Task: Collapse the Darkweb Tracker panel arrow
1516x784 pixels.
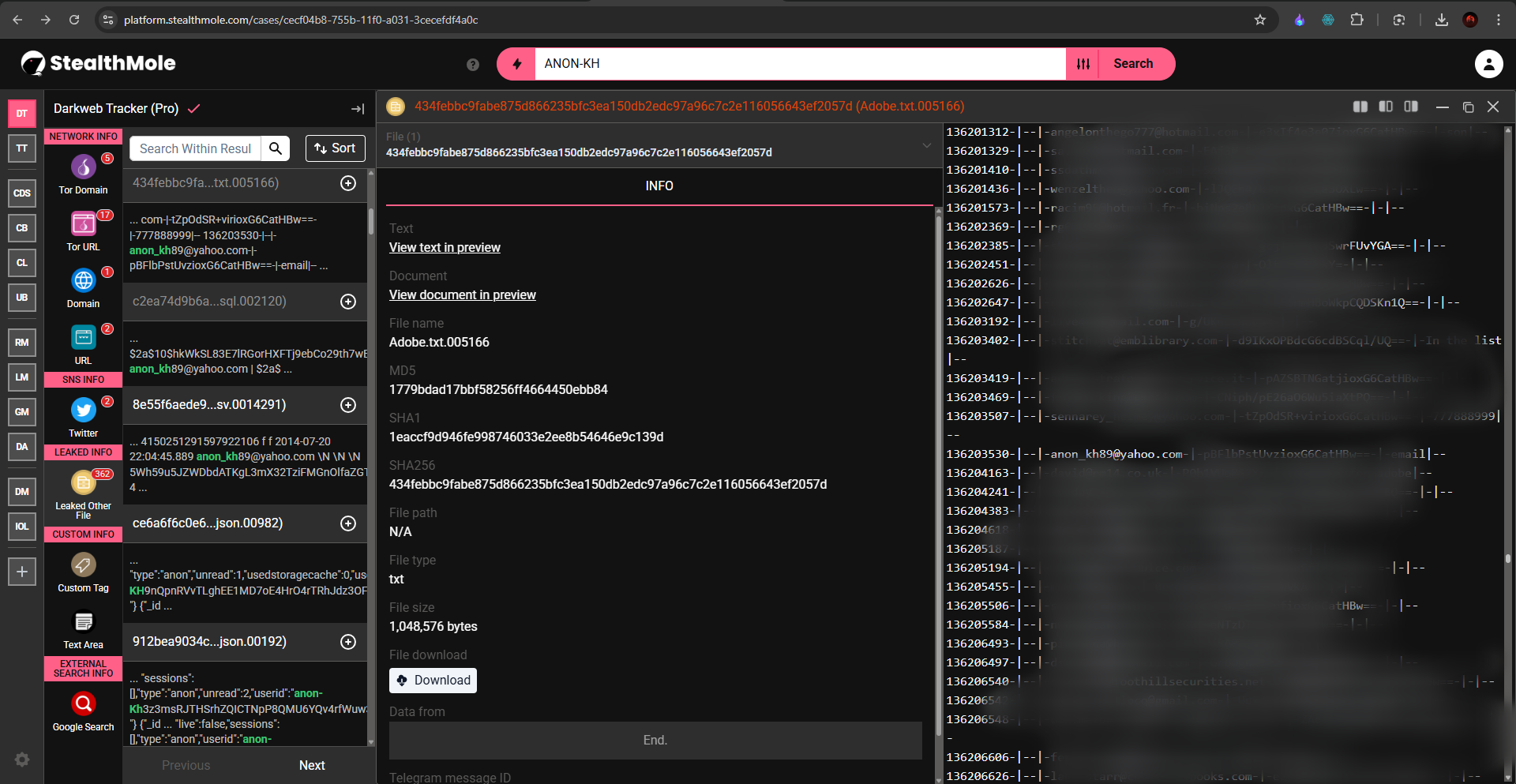Action: (358, 109)
